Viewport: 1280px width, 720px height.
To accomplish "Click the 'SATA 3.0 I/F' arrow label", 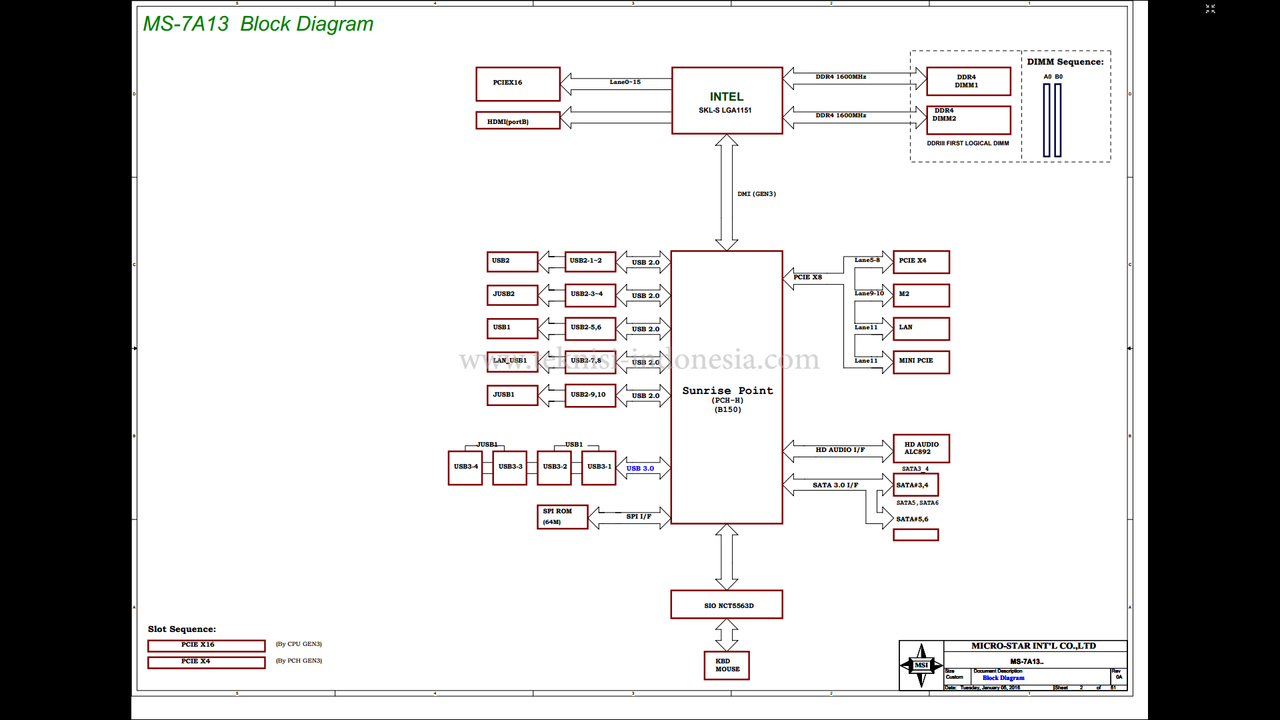I will pos(836,485).
